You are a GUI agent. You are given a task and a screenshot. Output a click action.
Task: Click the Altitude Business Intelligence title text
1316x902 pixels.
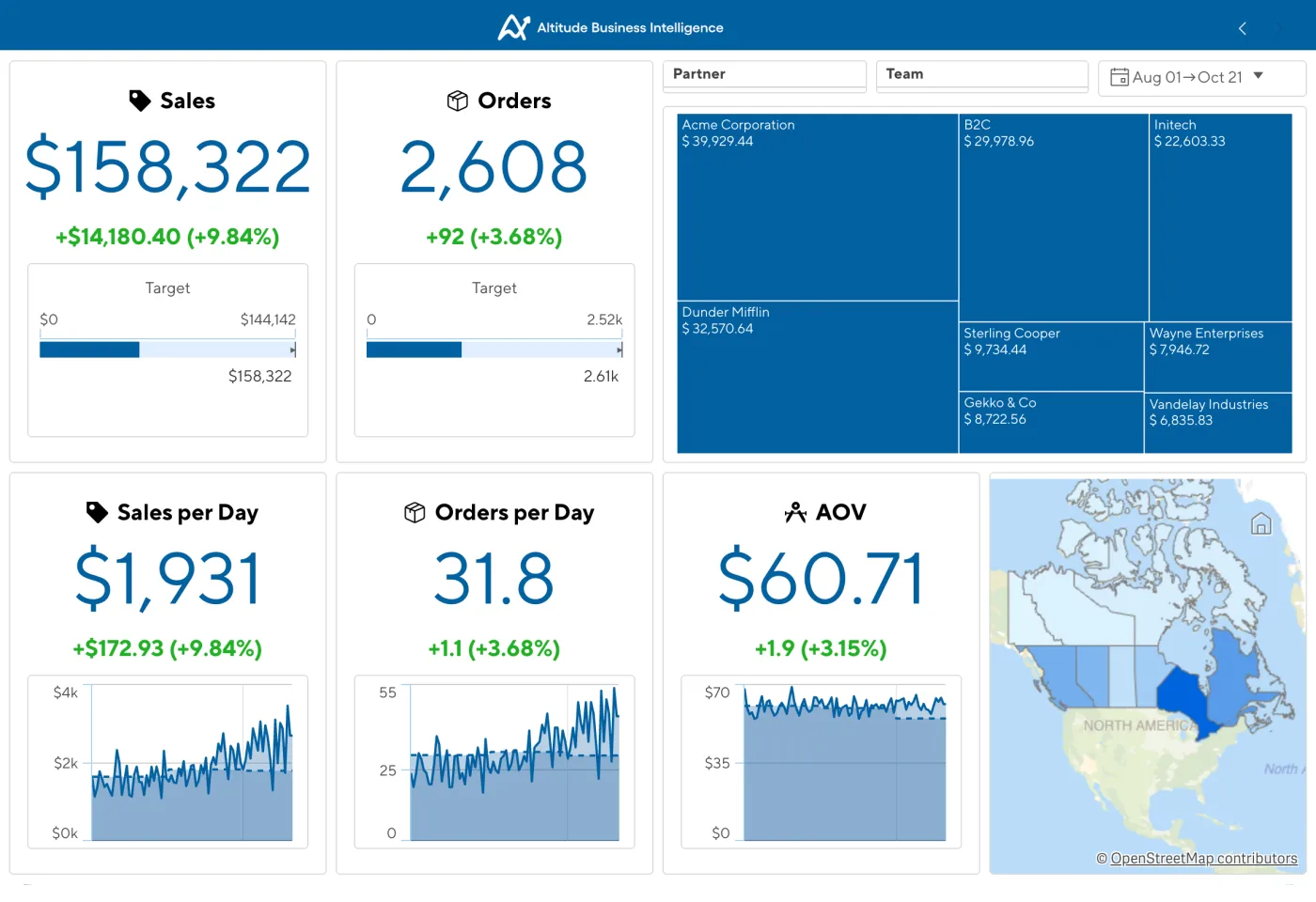(630, 28)
